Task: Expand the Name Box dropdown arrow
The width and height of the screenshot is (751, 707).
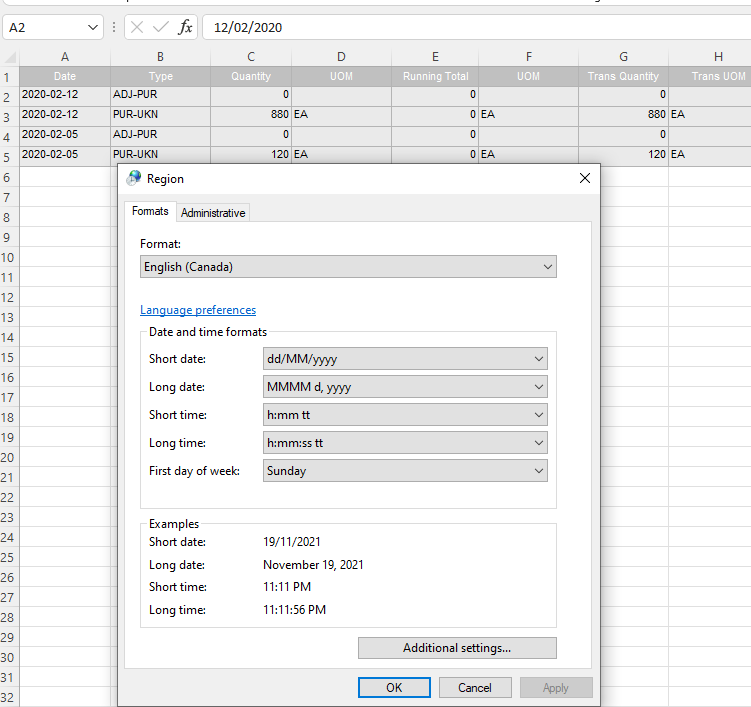Action: pos(94,27)
